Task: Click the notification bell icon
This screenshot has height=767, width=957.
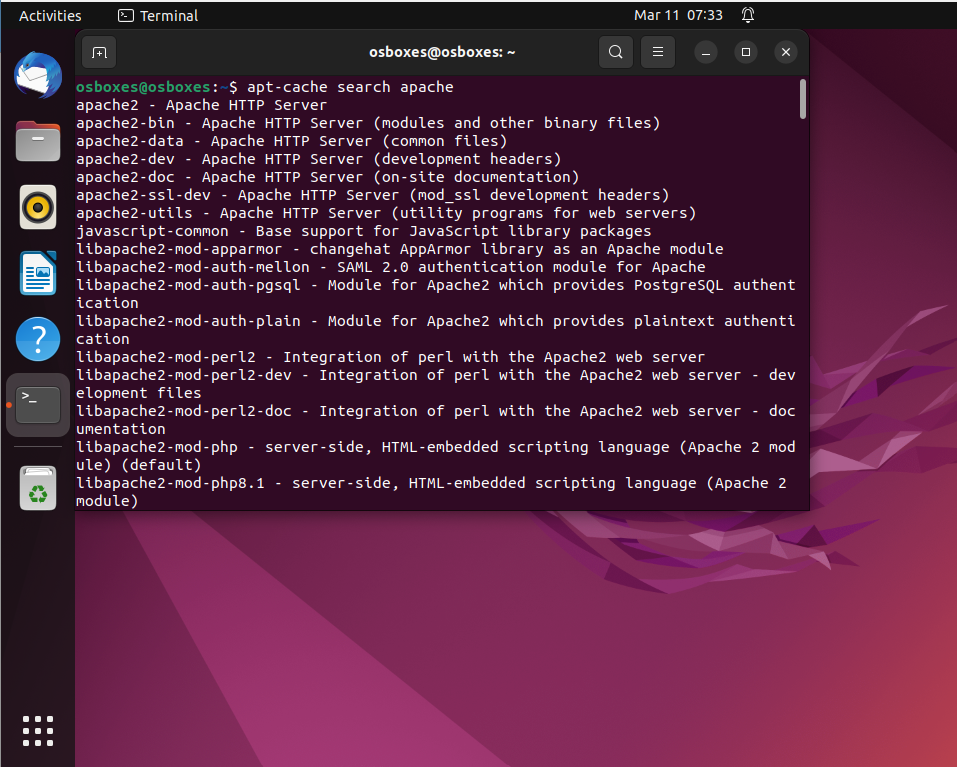Action: [x=748, y=15]
